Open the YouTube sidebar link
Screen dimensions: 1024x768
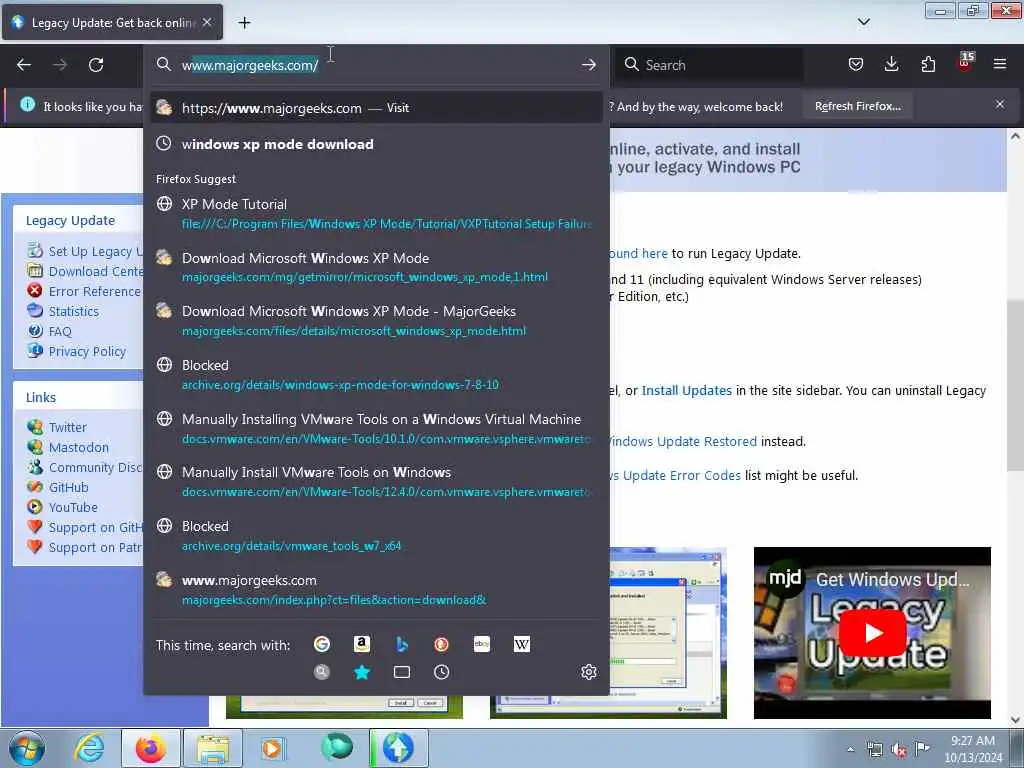click(73, 507)
